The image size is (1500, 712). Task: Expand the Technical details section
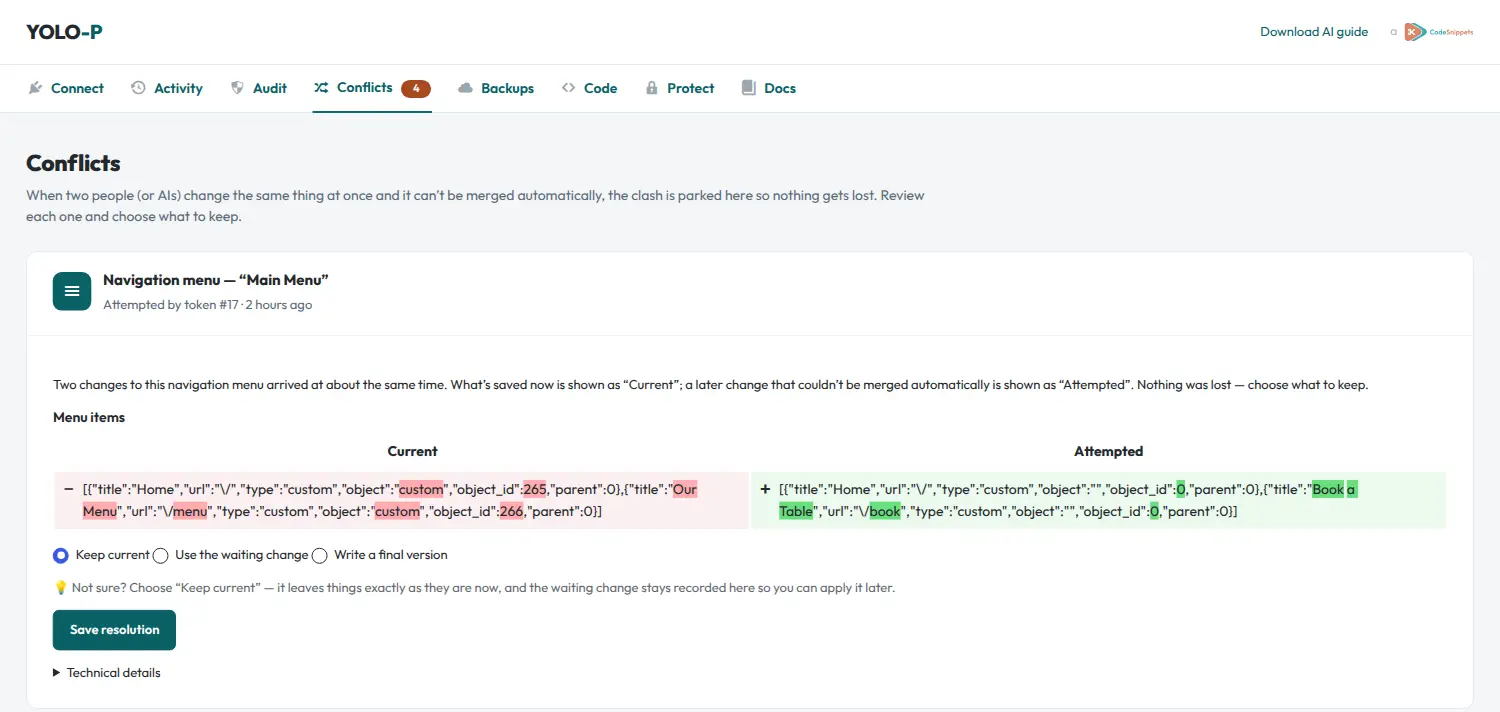click(x=107, y=673)
